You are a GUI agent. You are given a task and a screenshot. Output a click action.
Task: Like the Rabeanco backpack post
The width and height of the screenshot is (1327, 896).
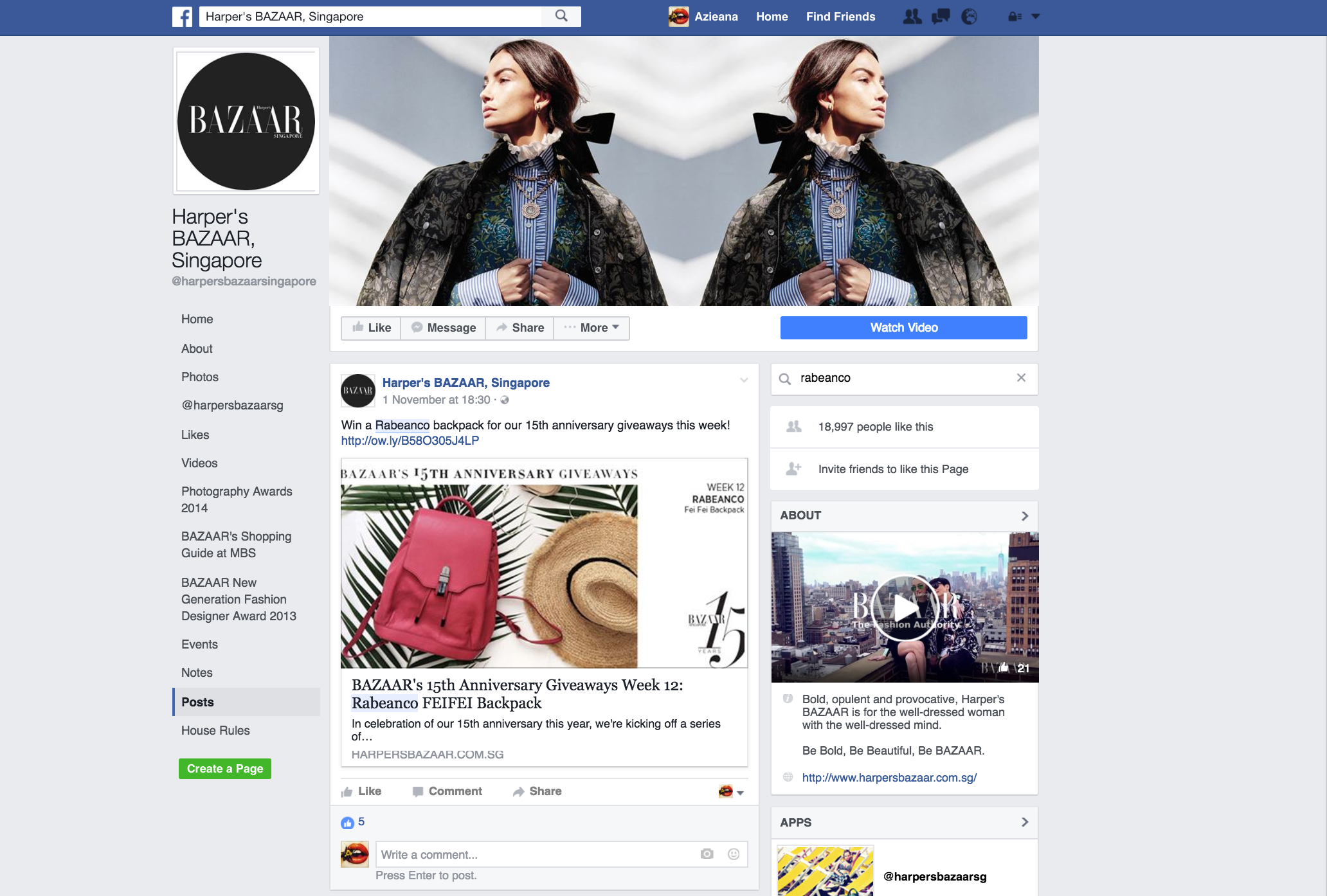(x=362, y=791)
